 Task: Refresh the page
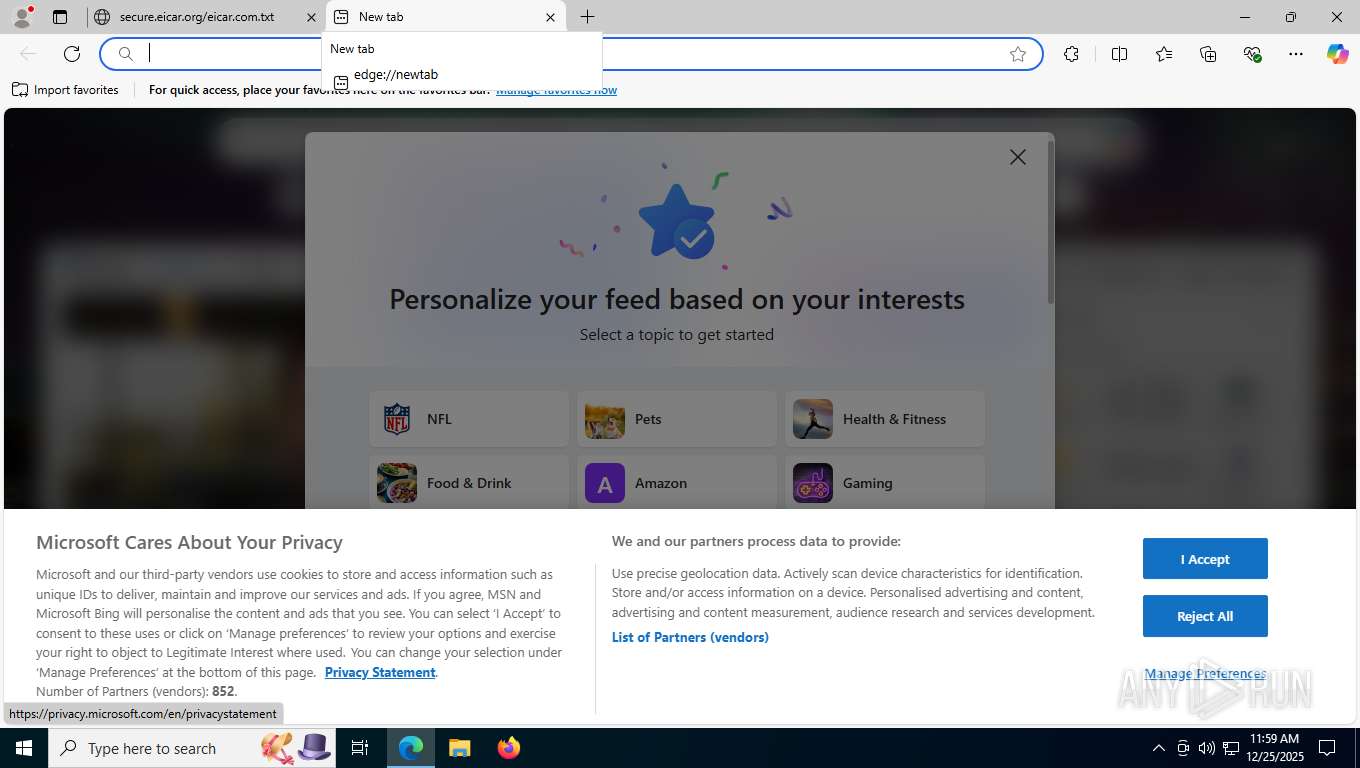(x=72, y=54)
